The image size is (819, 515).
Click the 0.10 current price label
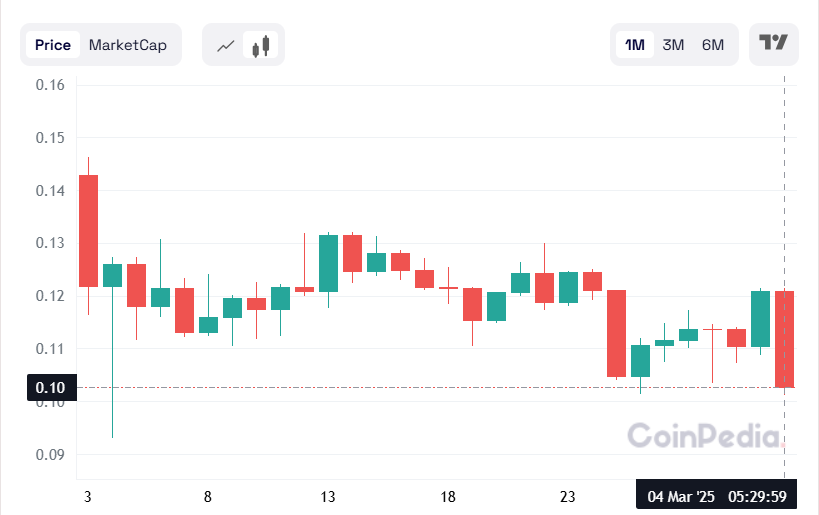pos(49,388)
